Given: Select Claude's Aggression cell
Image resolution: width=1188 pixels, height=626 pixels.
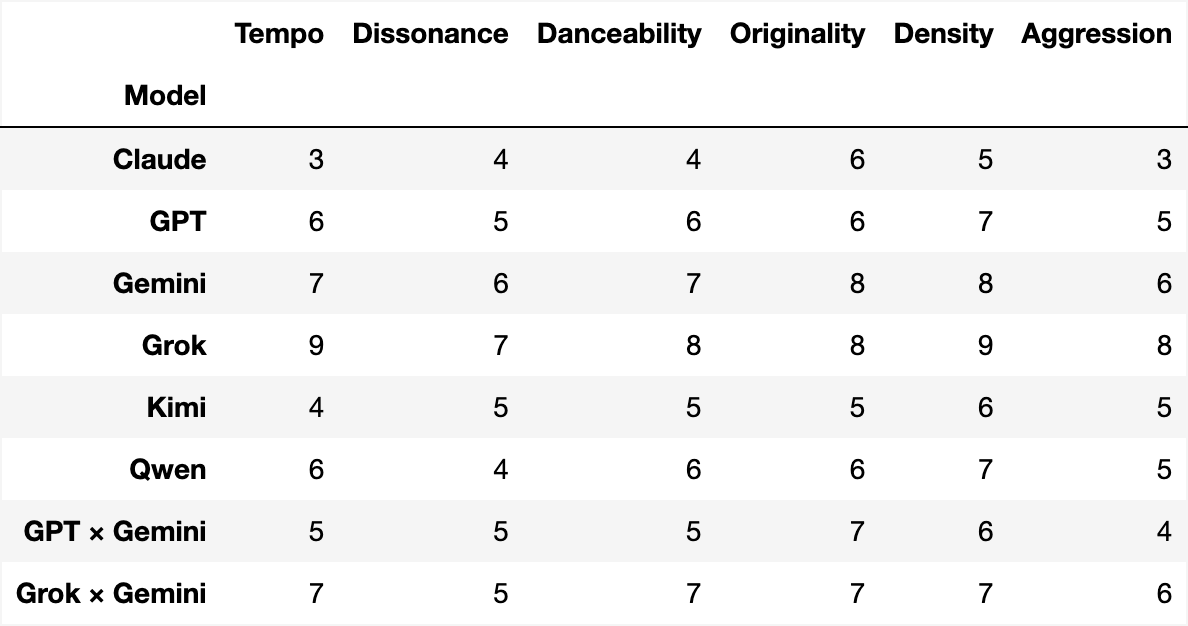Looking at the screenshot, I should [1164, 159].
